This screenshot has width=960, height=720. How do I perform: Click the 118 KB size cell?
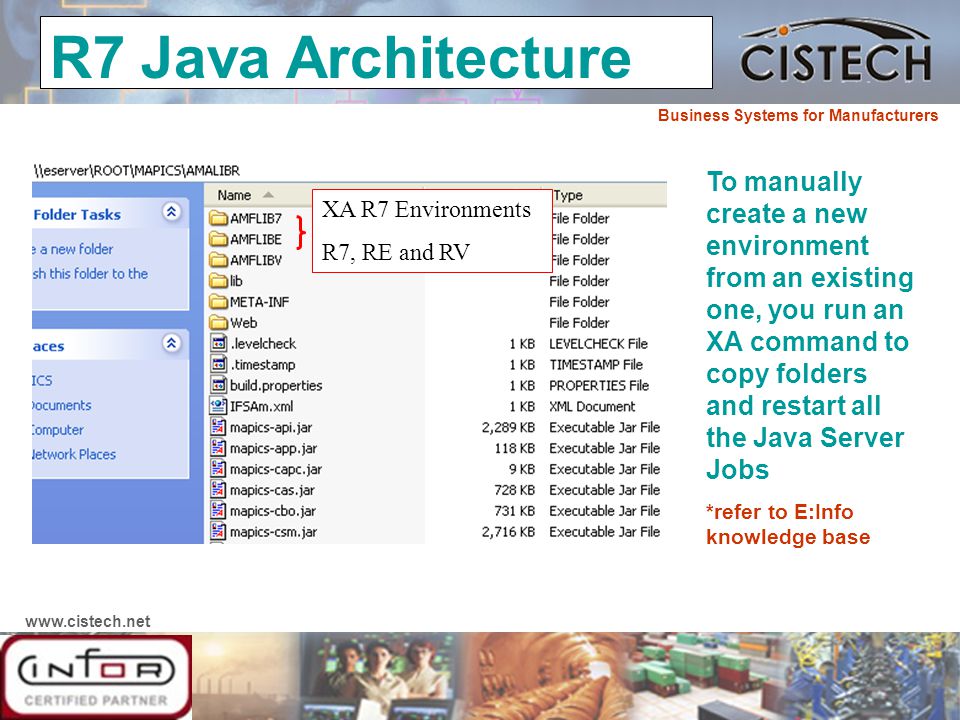tap(515, 448)
